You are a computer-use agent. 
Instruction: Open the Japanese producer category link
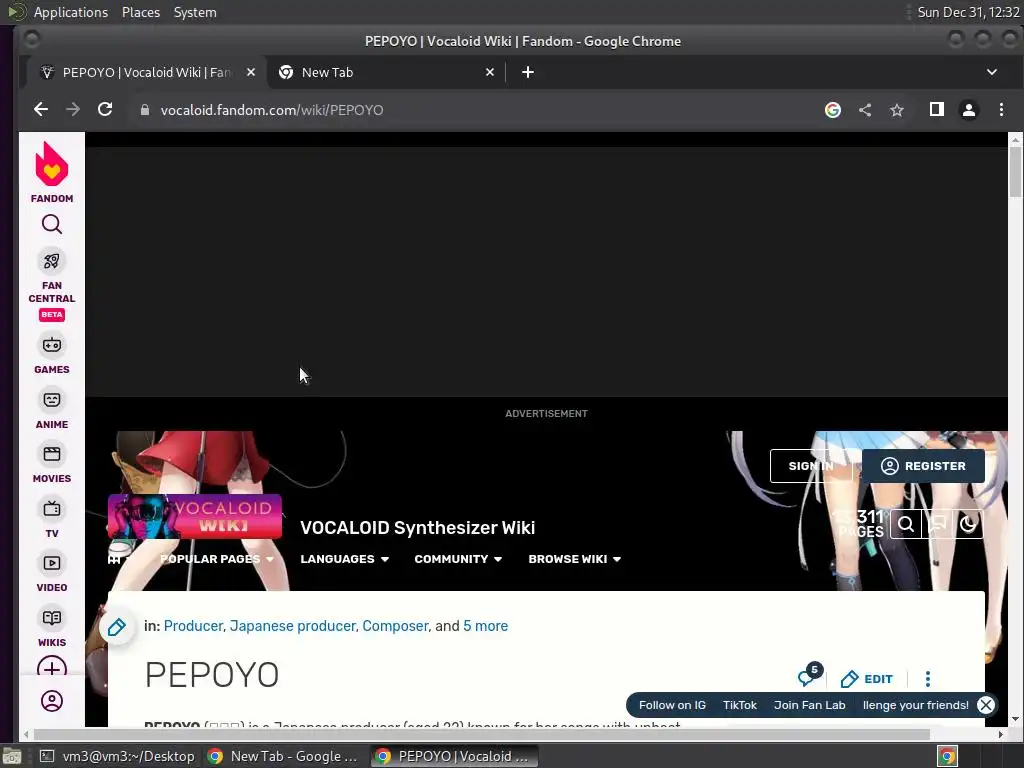point(293,626)
